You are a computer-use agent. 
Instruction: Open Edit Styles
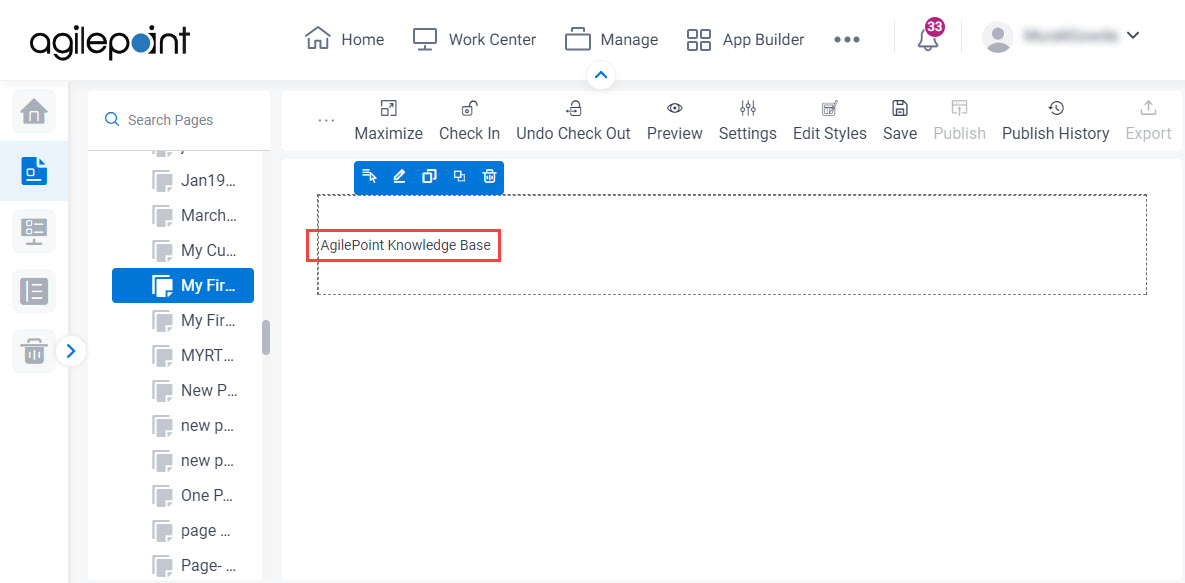[x=830, y=121]
